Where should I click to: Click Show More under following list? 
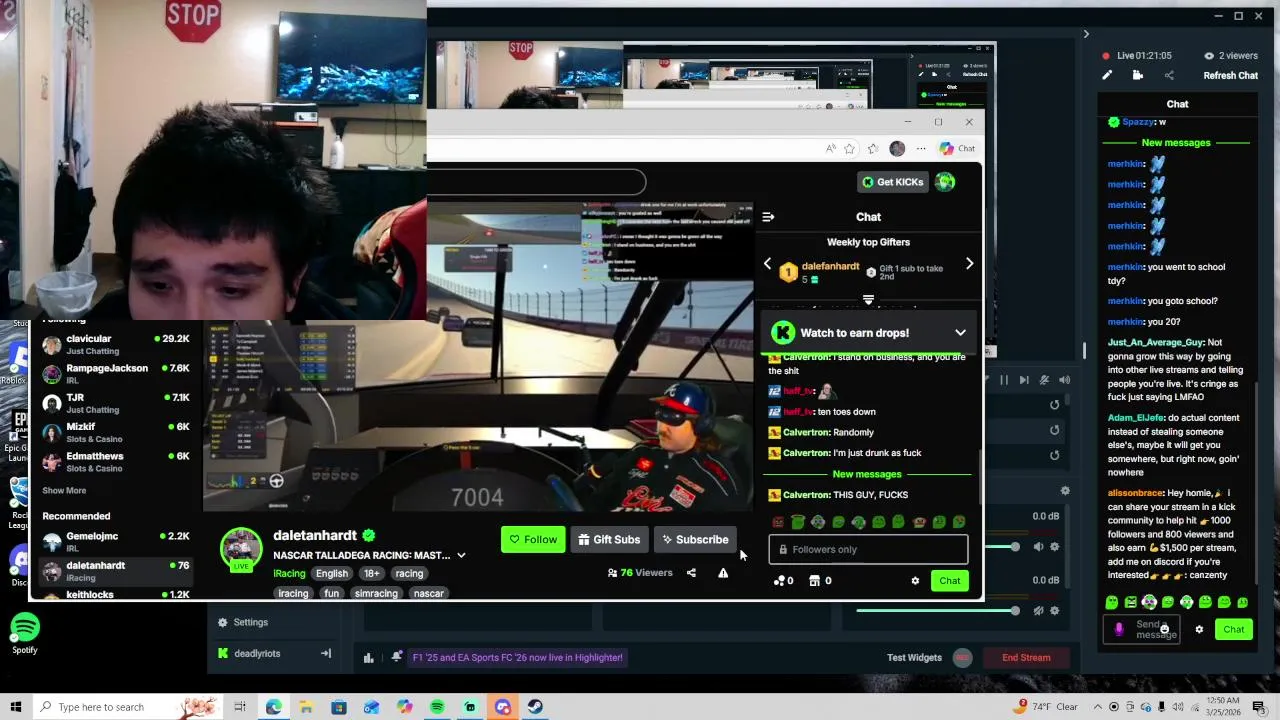pyautogui.click(x=64, y=491)
